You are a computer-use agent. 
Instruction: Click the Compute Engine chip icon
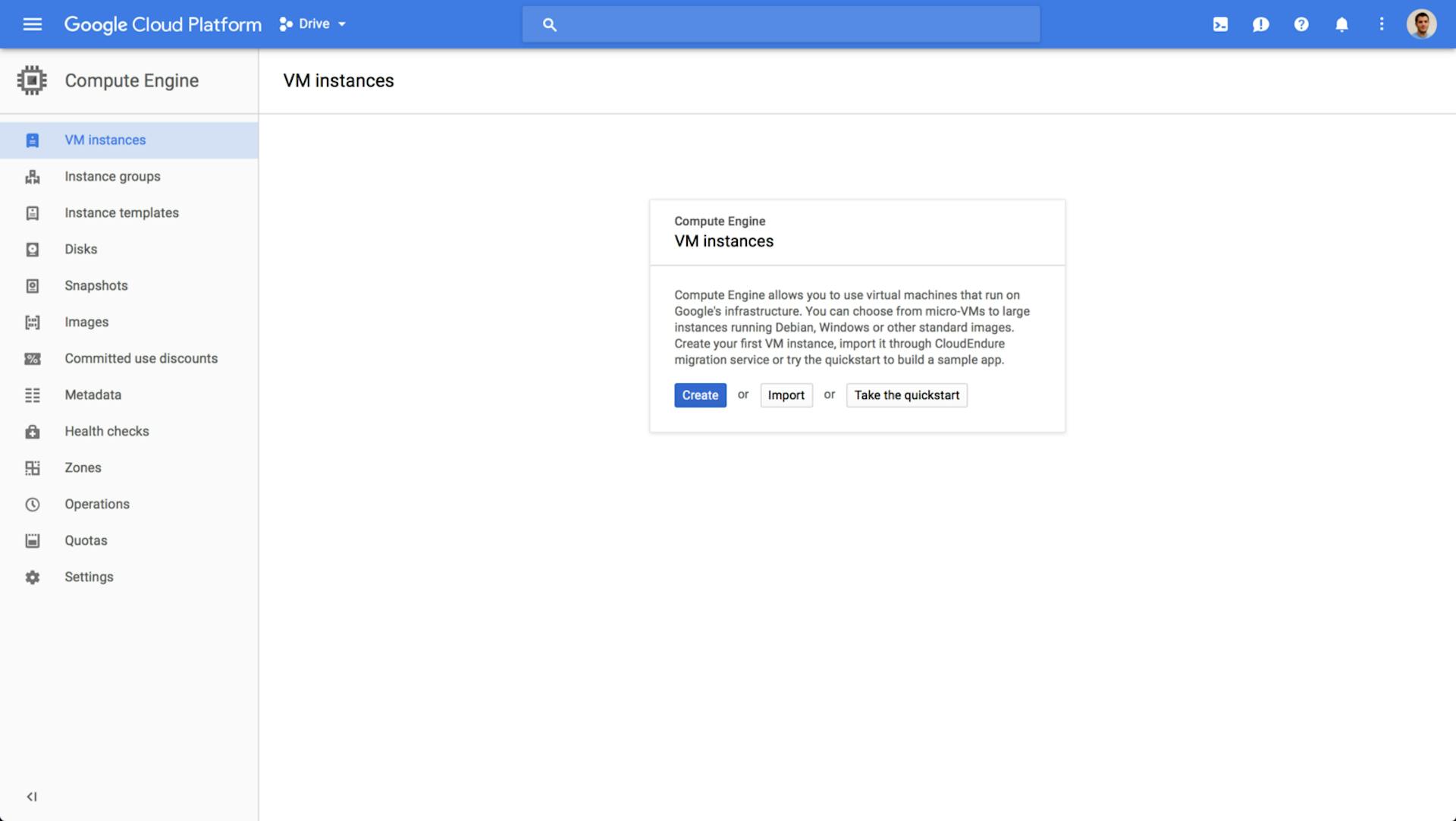pyautogui.click(x=32, y=80)
